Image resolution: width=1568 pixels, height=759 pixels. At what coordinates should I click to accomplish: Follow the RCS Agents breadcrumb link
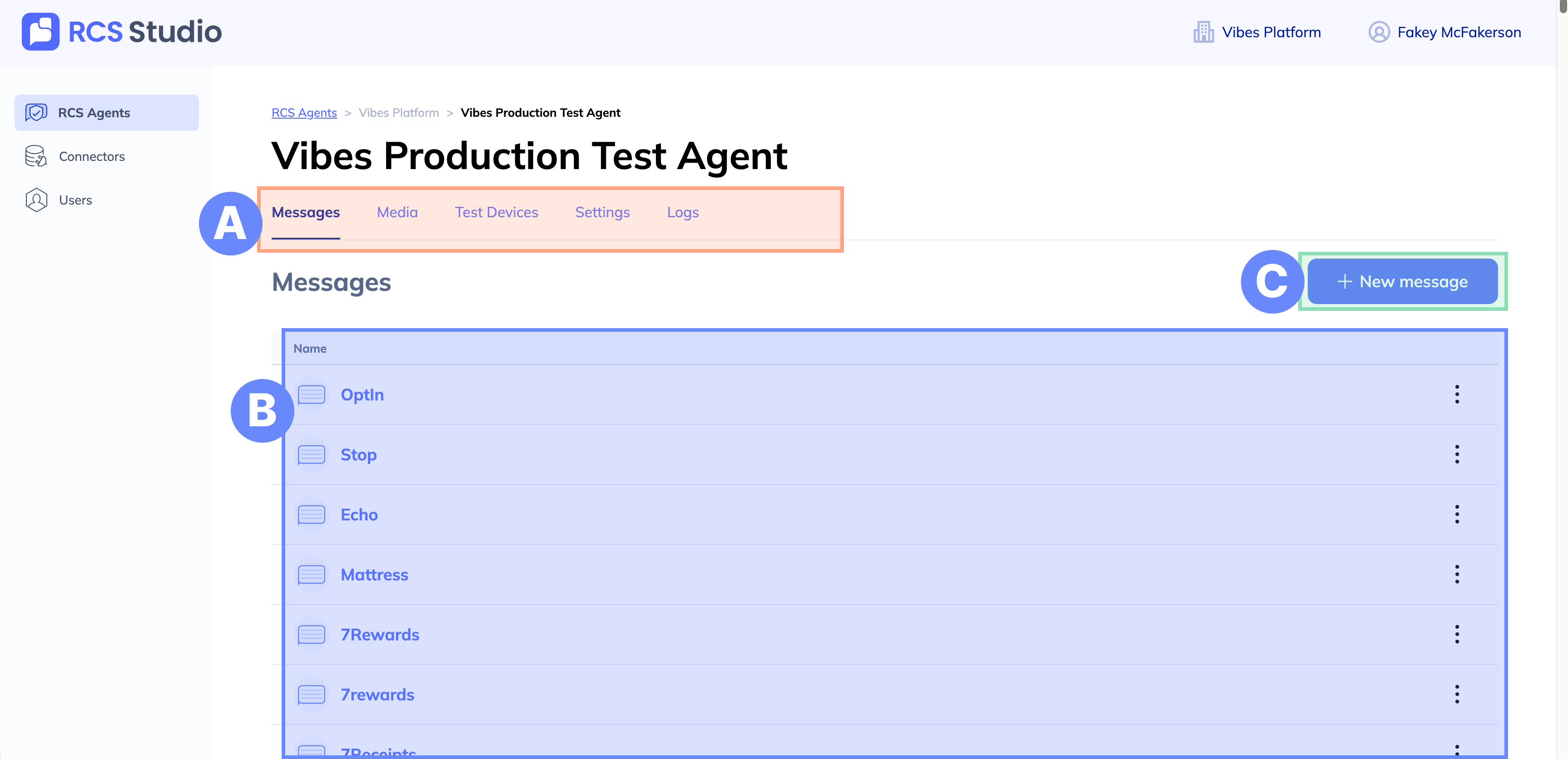[x=304, y=113]
